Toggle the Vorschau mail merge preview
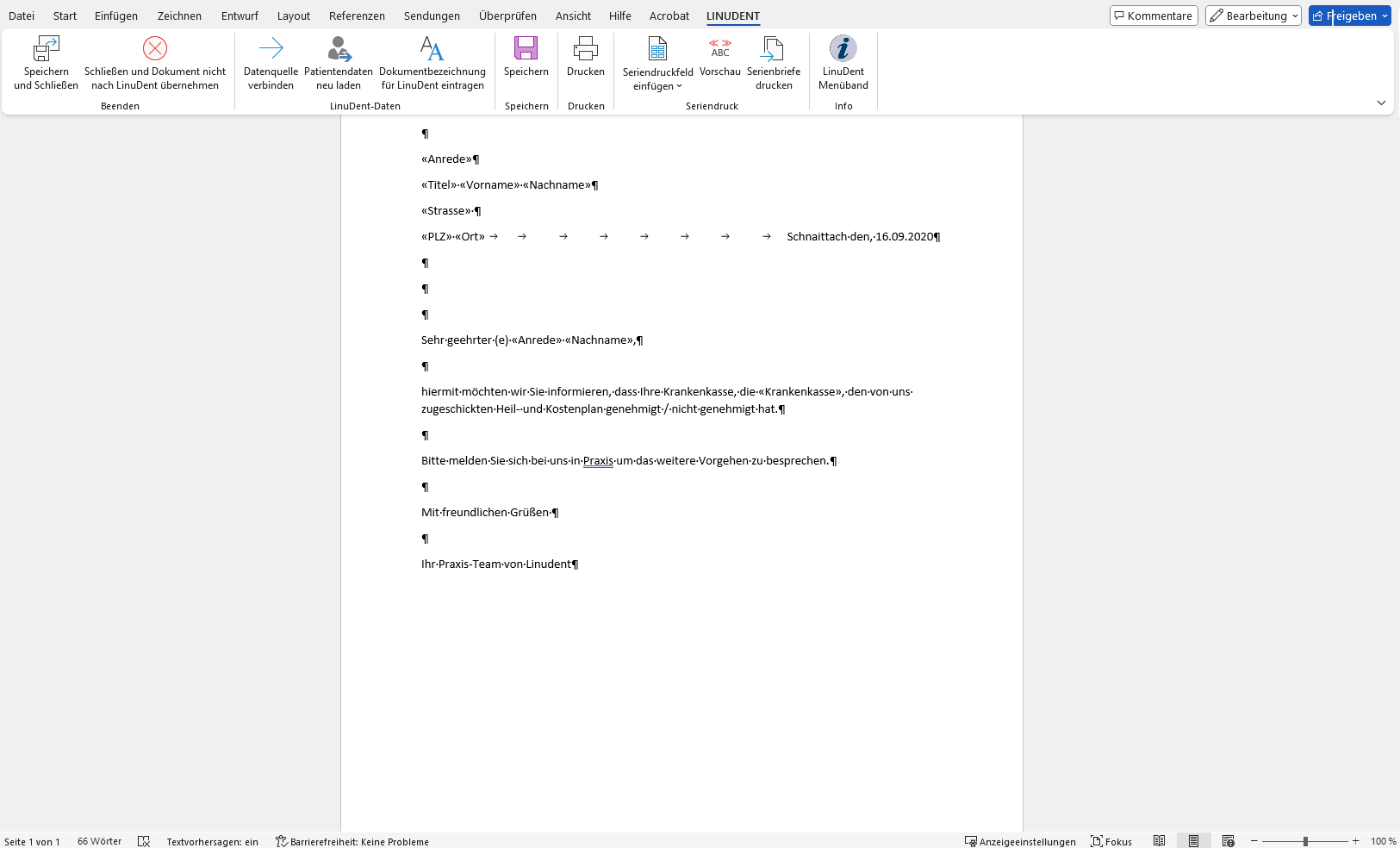The width and height of the screenshot is (1400, 848). click(x=720, y=49)
